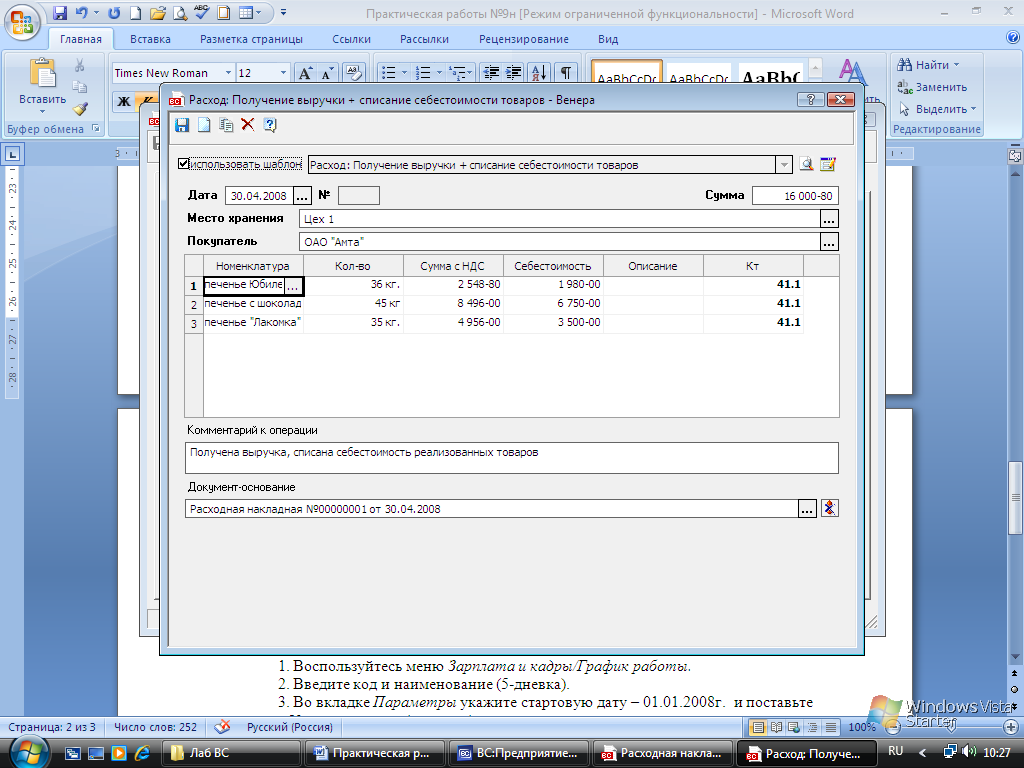The height and width of the screenshot is (768, 1024).
Task: Click zoom in plus on Word's zoom slider
Action: (x=1010, y=727)
